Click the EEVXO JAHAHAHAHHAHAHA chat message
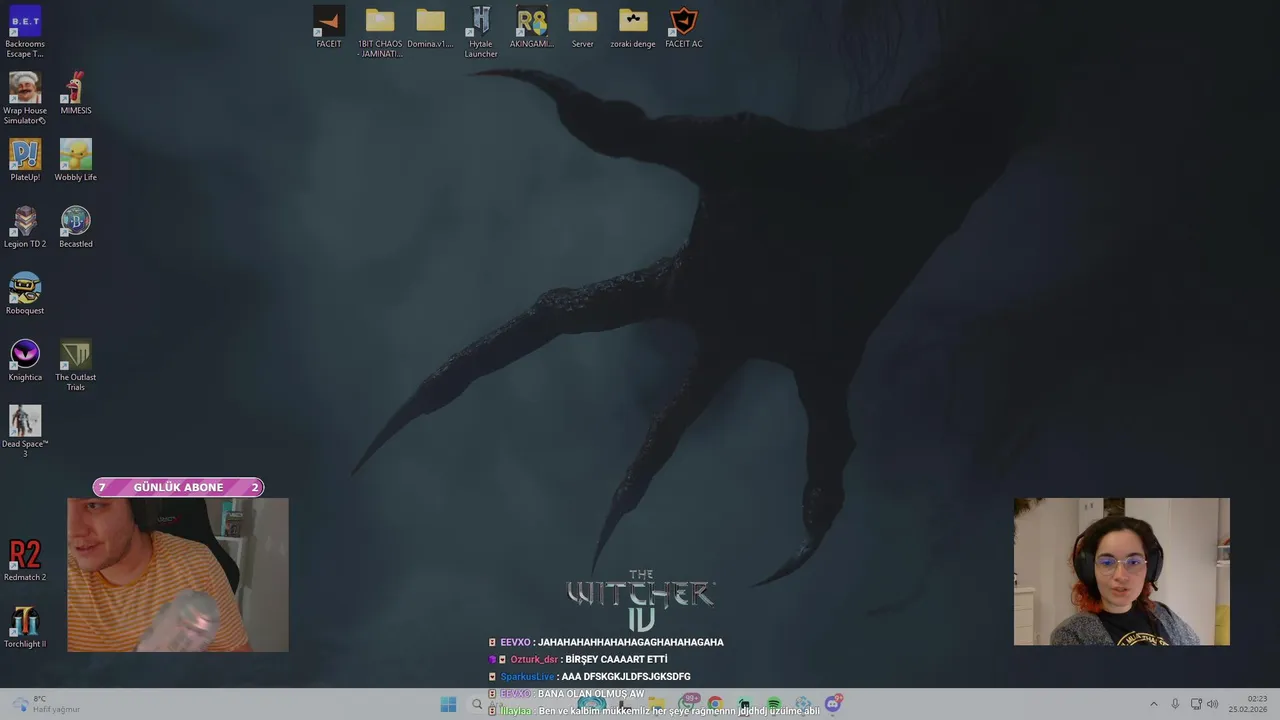This screenshot has width=1280, height=720. 606,642
